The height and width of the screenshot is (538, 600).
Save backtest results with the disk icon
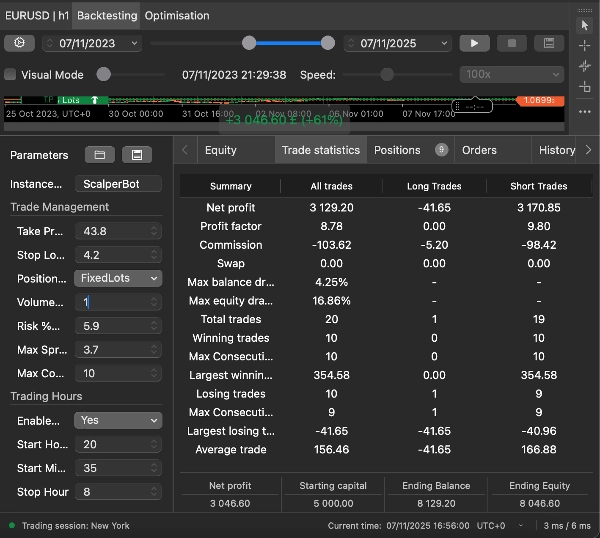549,44
